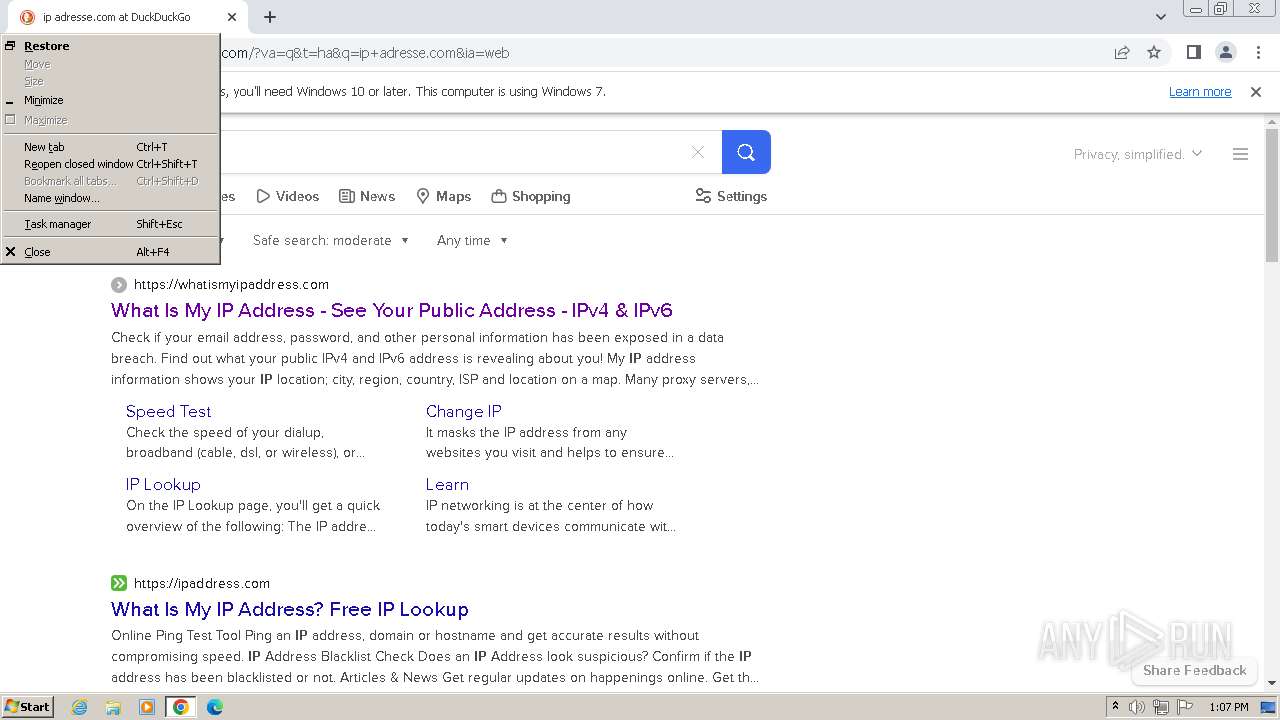This screenshot has height=720, width=1280.
Task: Open the Chrome profile avatar
Action: [x=1225, y=53]
